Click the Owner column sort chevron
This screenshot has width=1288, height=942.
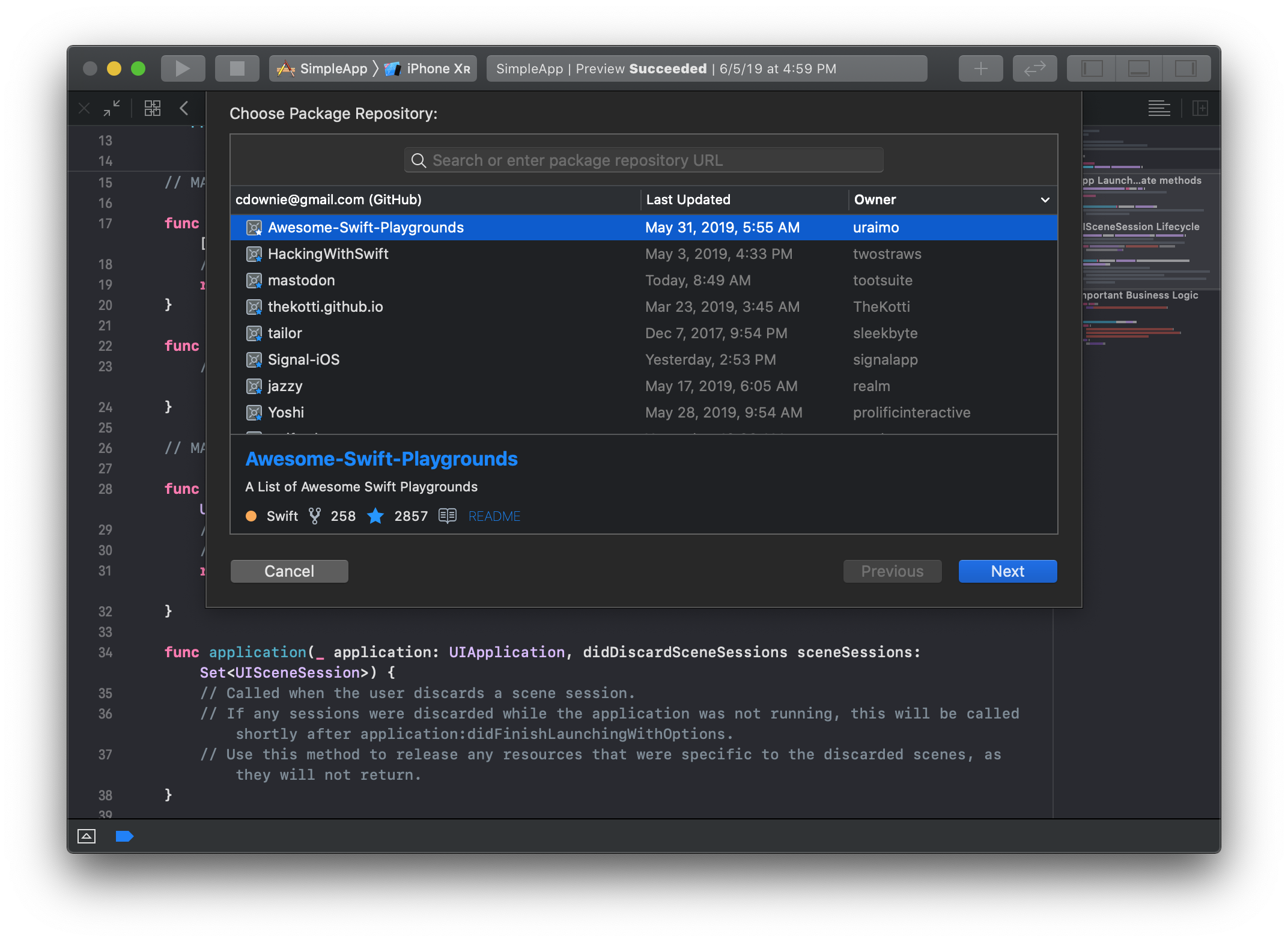(x=1045, y=200)
